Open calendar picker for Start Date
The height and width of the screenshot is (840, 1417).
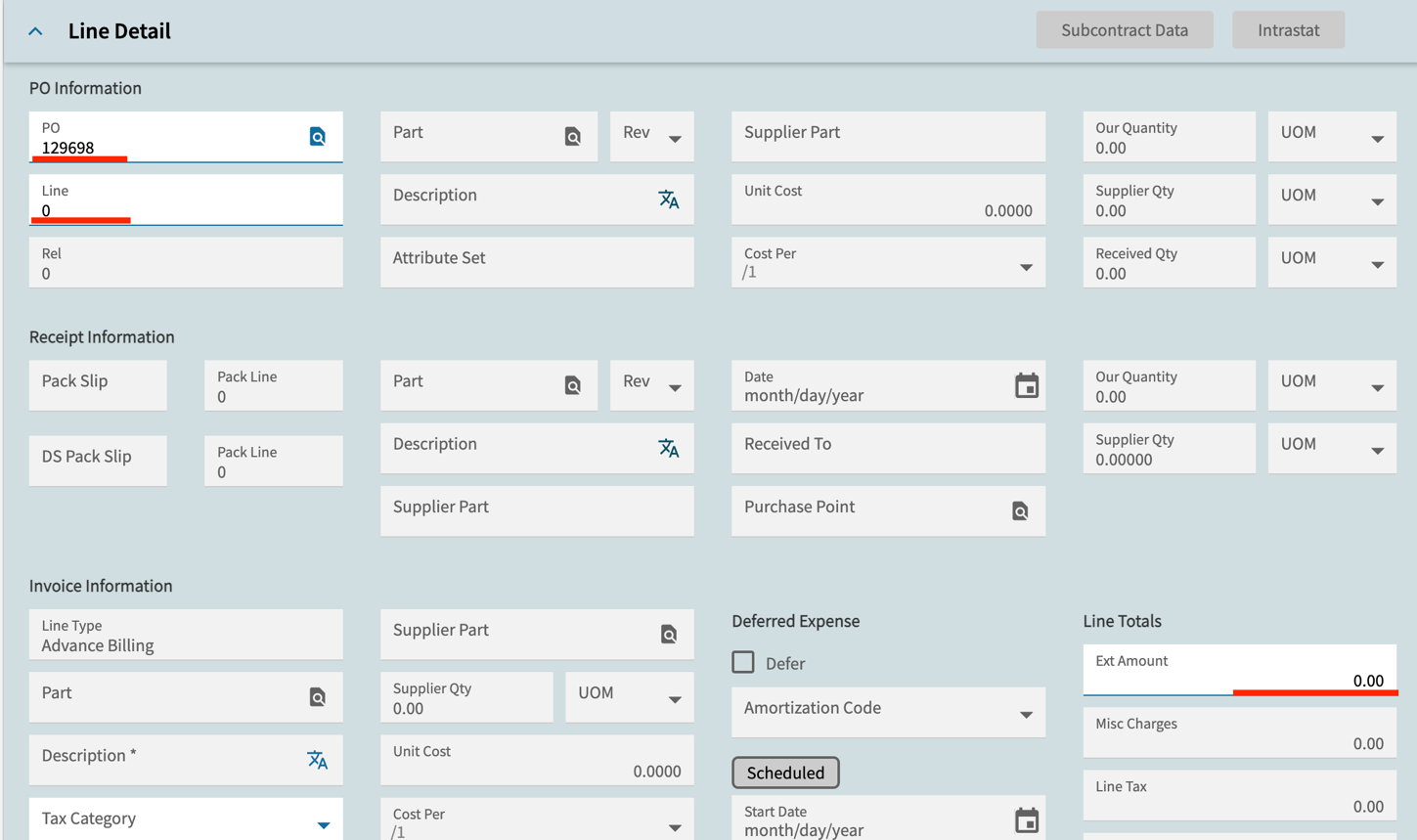click(x=1026, y=820)
